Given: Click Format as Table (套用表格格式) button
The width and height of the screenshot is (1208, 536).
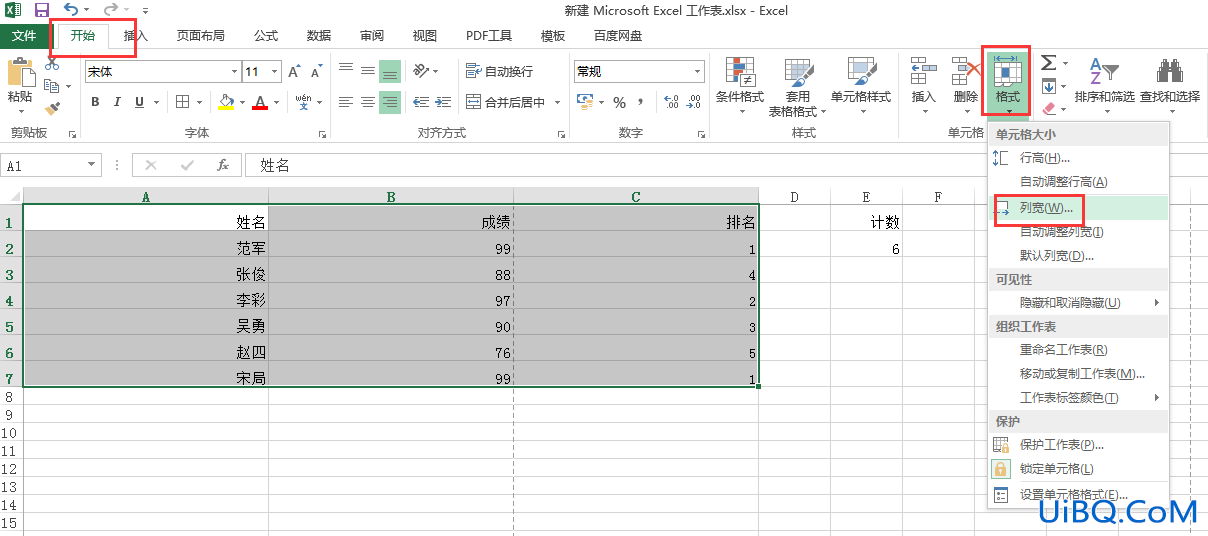Looking at the screenshot, I should pyautogui.click(x=798, y=88).
